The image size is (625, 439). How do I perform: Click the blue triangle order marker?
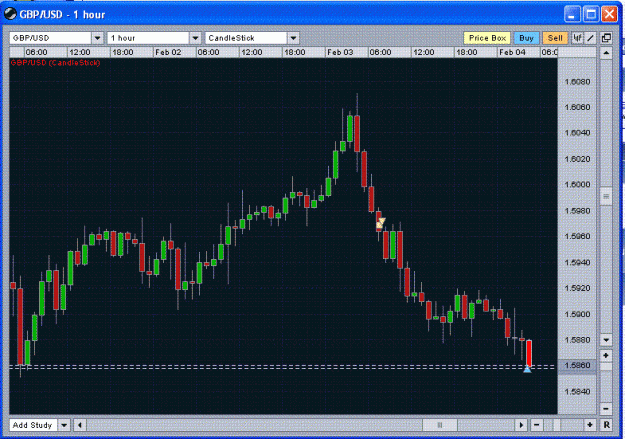point(527,369)
